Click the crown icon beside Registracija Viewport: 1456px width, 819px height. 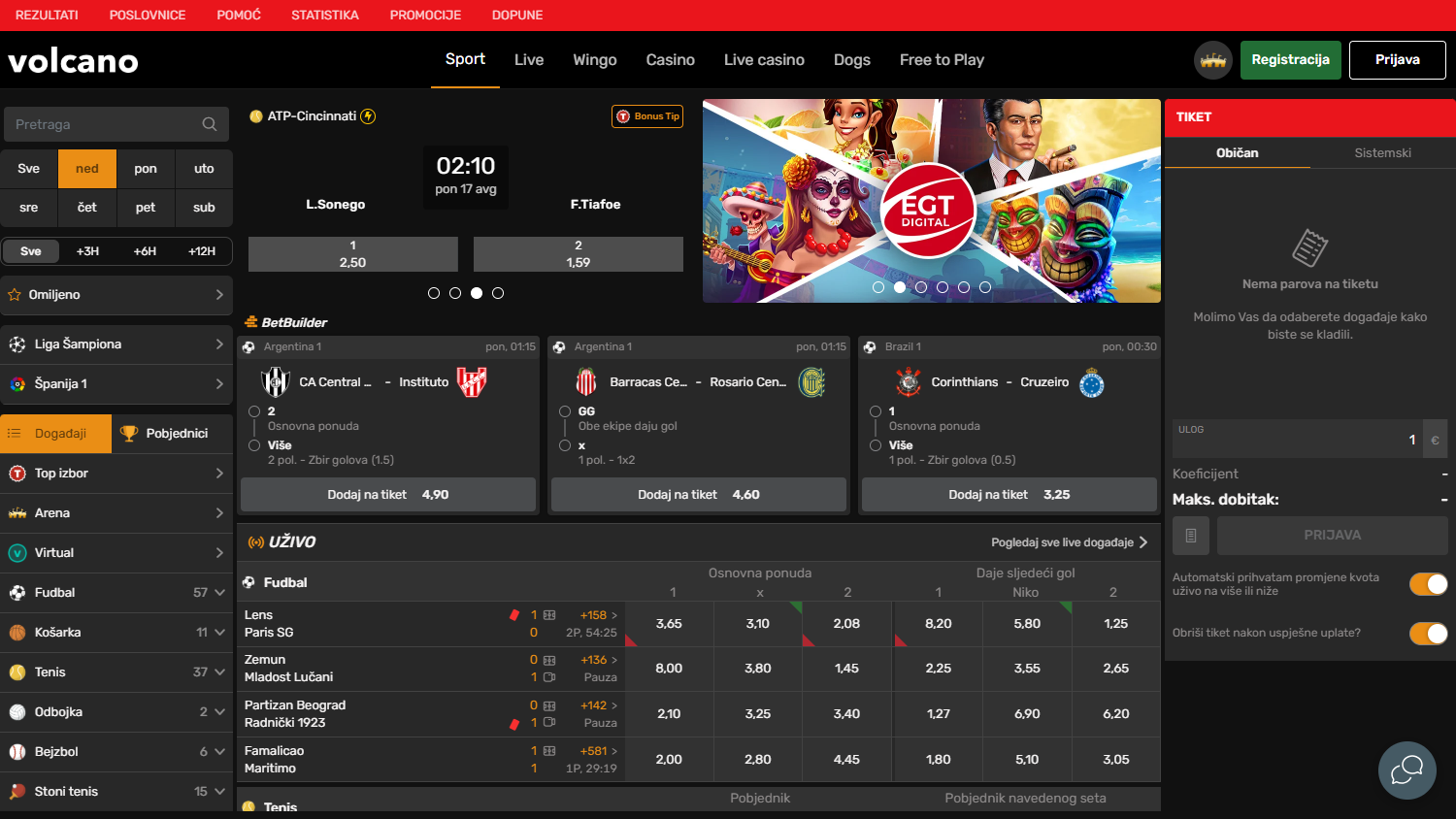1212,60
